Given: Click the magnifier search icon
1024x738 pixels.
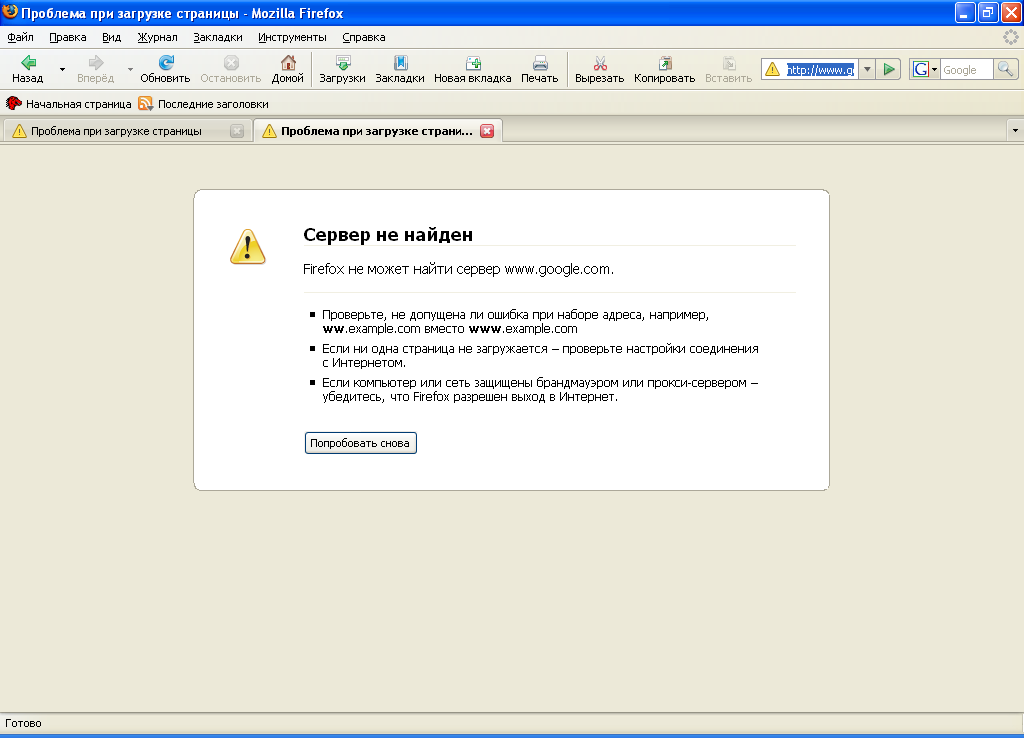Looking at the screenshot, I should (1006, 69).
